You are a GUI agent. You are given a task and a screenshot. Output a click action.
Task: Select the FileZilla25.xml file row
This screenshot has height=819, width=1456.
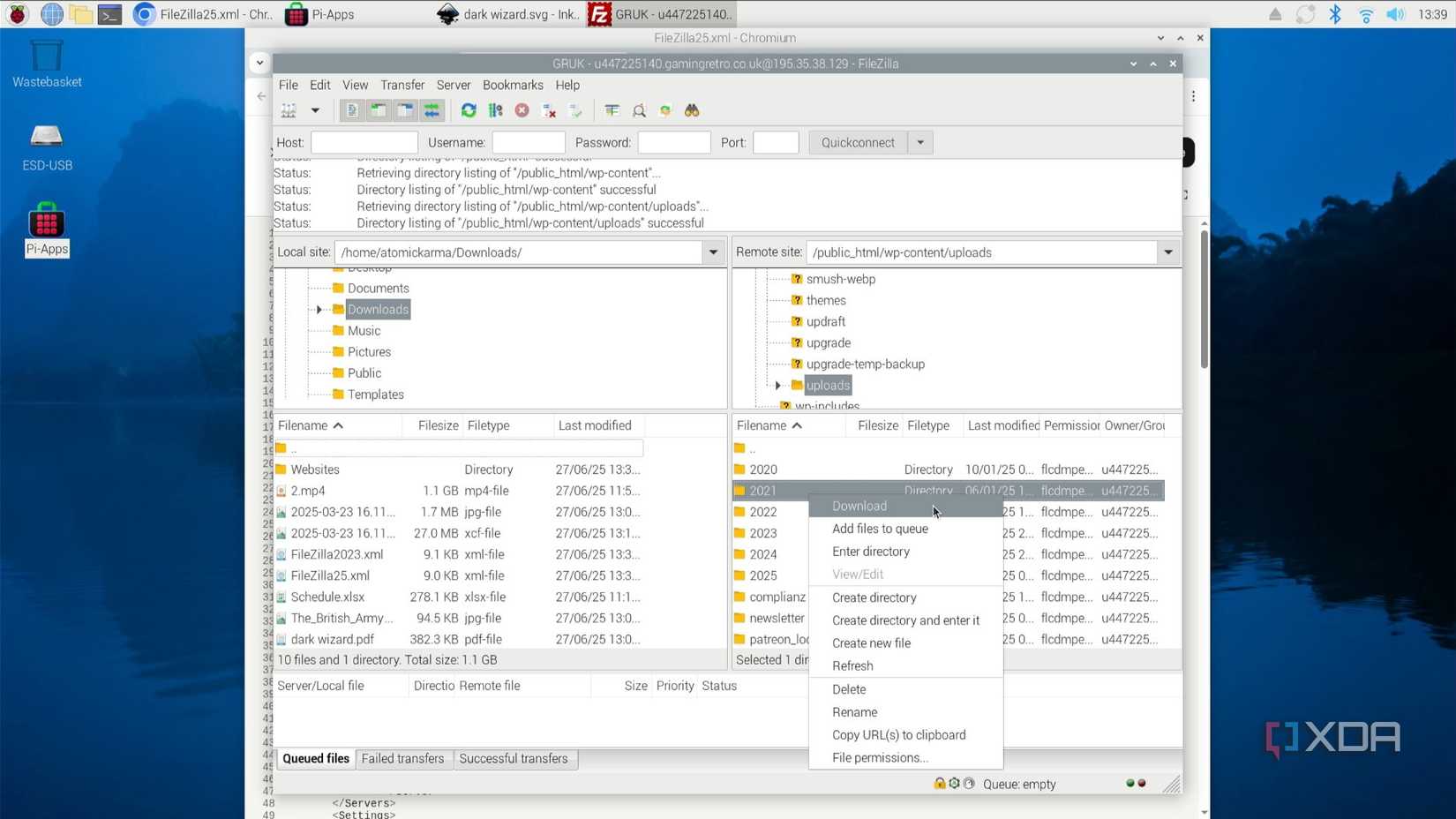(459, 575)
